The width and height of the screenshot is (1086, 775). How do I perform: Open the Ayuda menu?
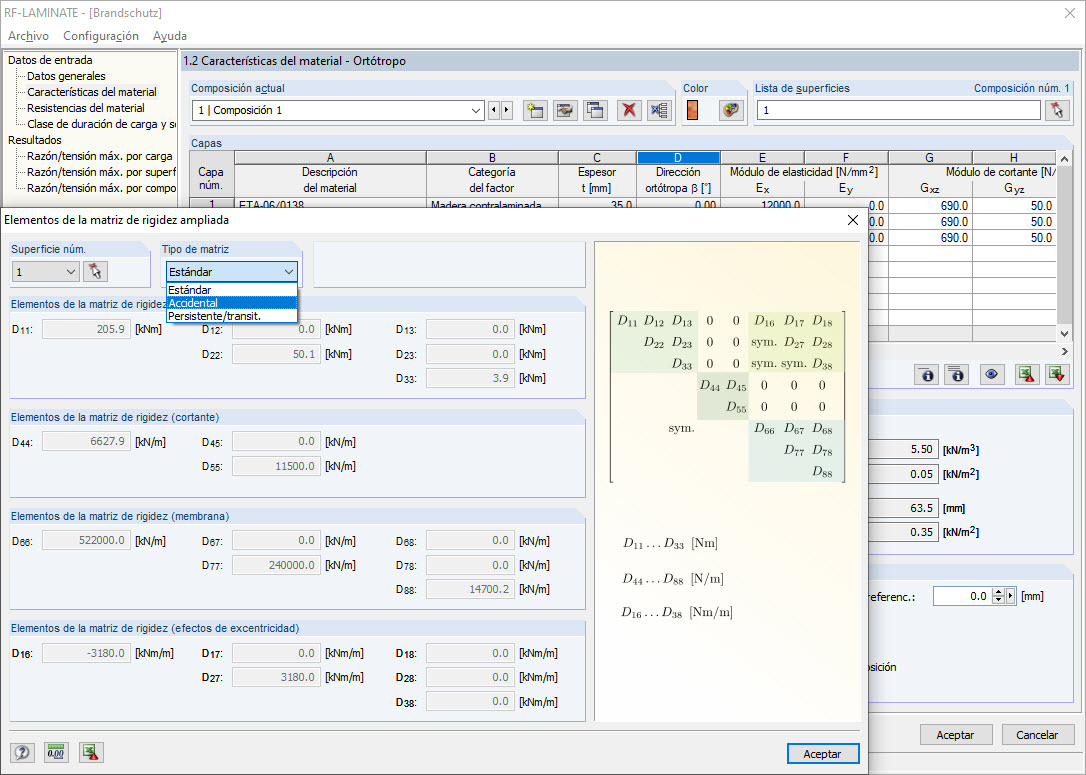(170, 36)
